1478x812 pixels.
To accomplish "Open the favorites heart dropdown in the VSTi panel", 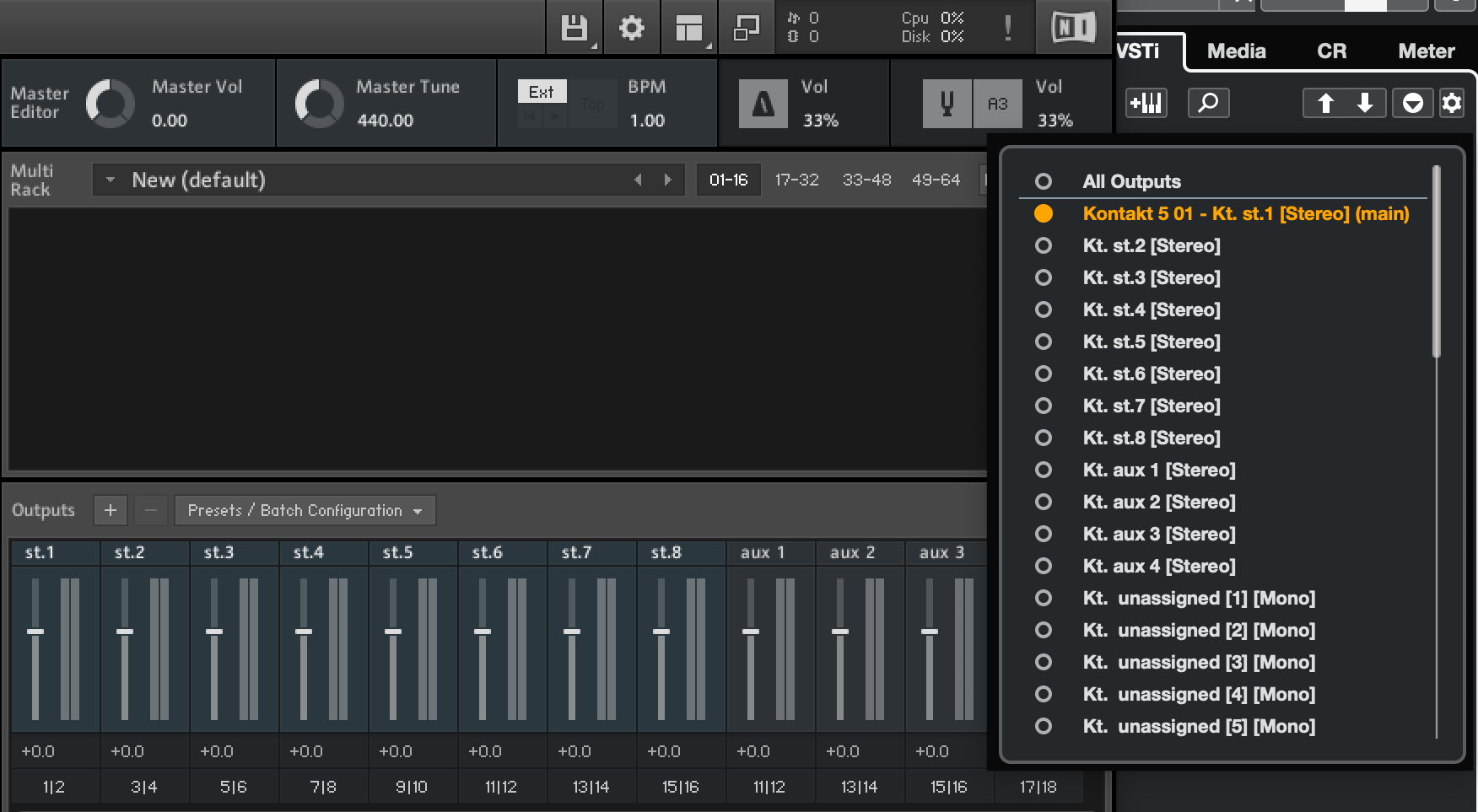I will (x=1412, y=103).
